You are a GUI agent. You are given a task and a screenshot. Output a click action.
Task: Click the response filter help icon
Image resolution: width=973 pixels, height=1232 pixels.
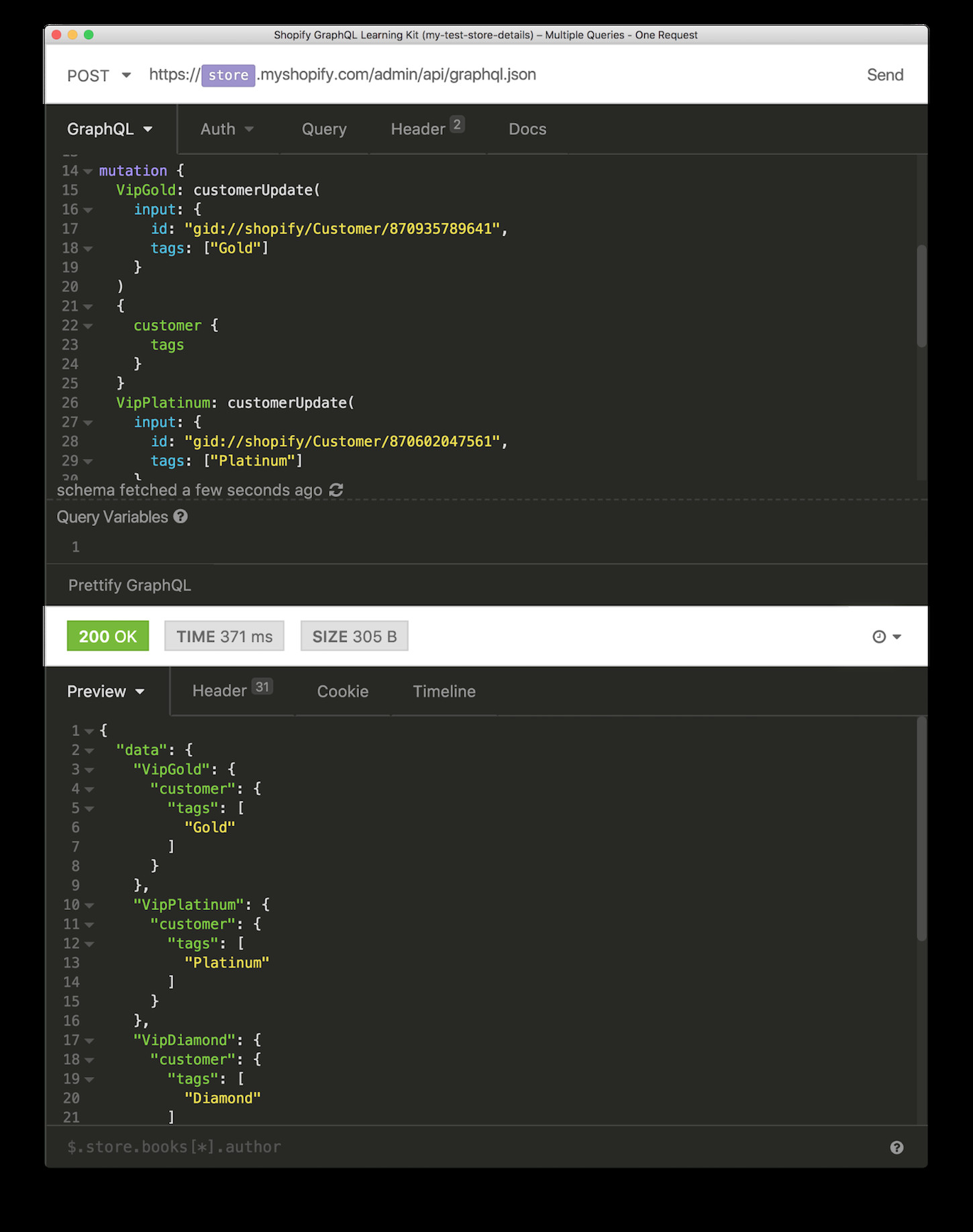click(x=897, y=1147)
